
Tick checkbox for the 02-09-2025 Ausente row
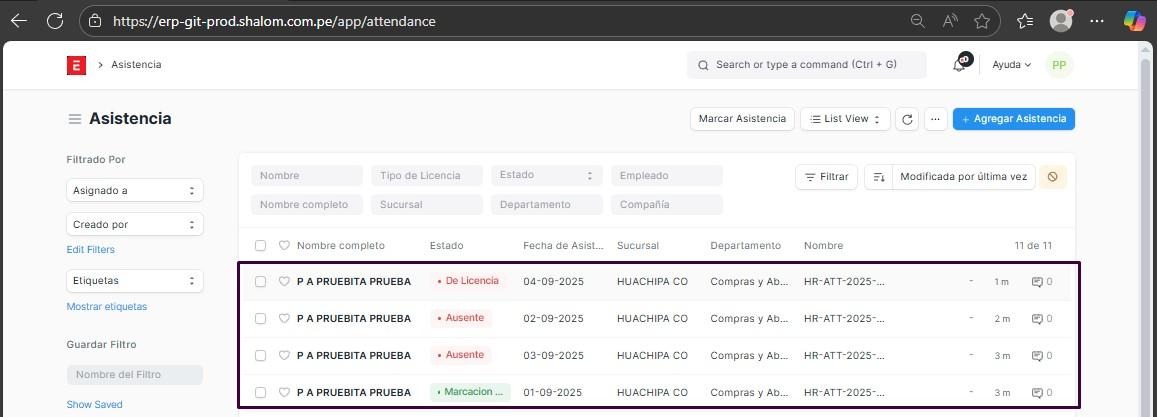click(x=260, y=319)
